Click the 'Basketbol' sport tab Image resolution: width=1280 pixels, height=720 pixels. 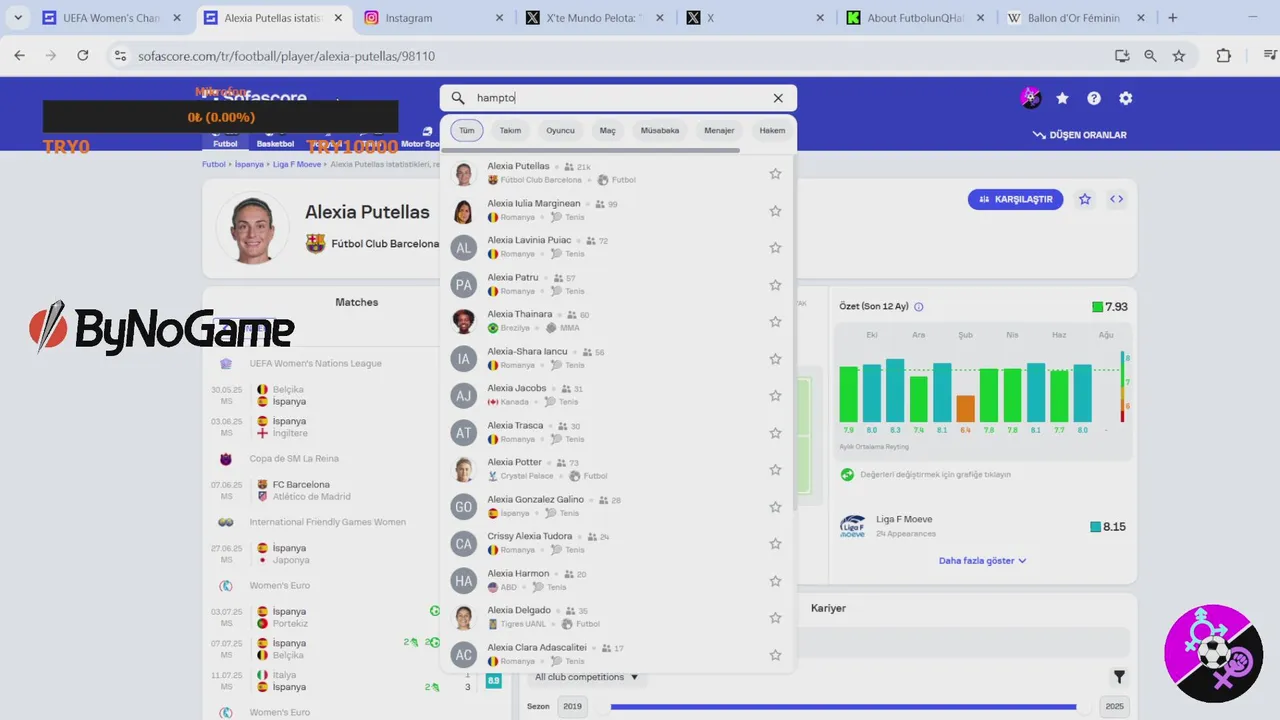(x=275, y=143)
